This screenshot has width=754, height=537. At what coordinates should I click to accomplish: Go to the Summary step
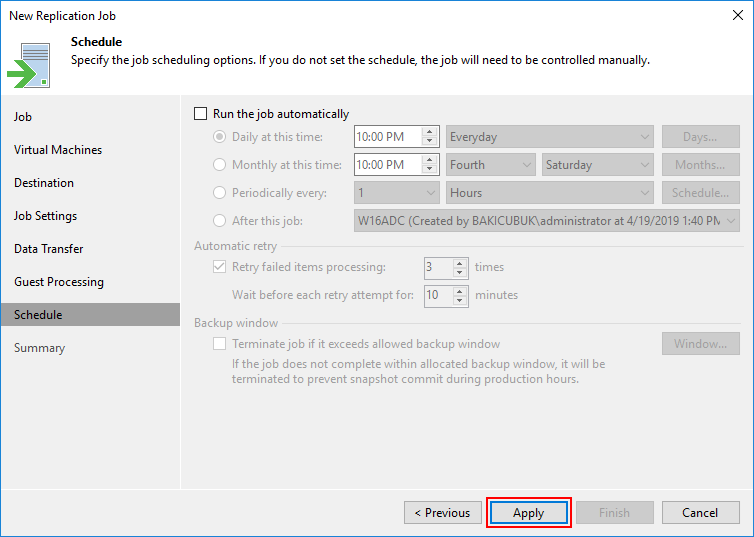(39, 348)
